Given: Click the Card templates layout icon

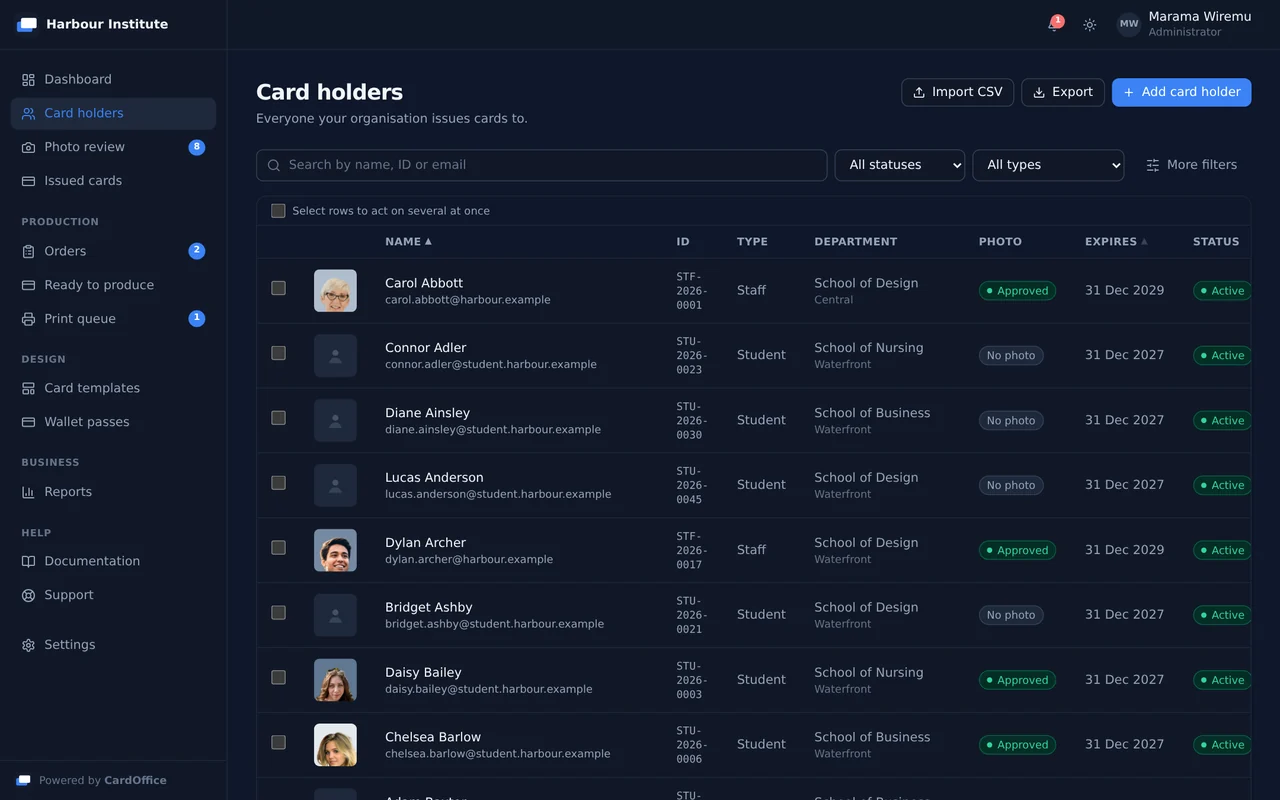Looking at the screenshot, I should click(x=28, y=388).
